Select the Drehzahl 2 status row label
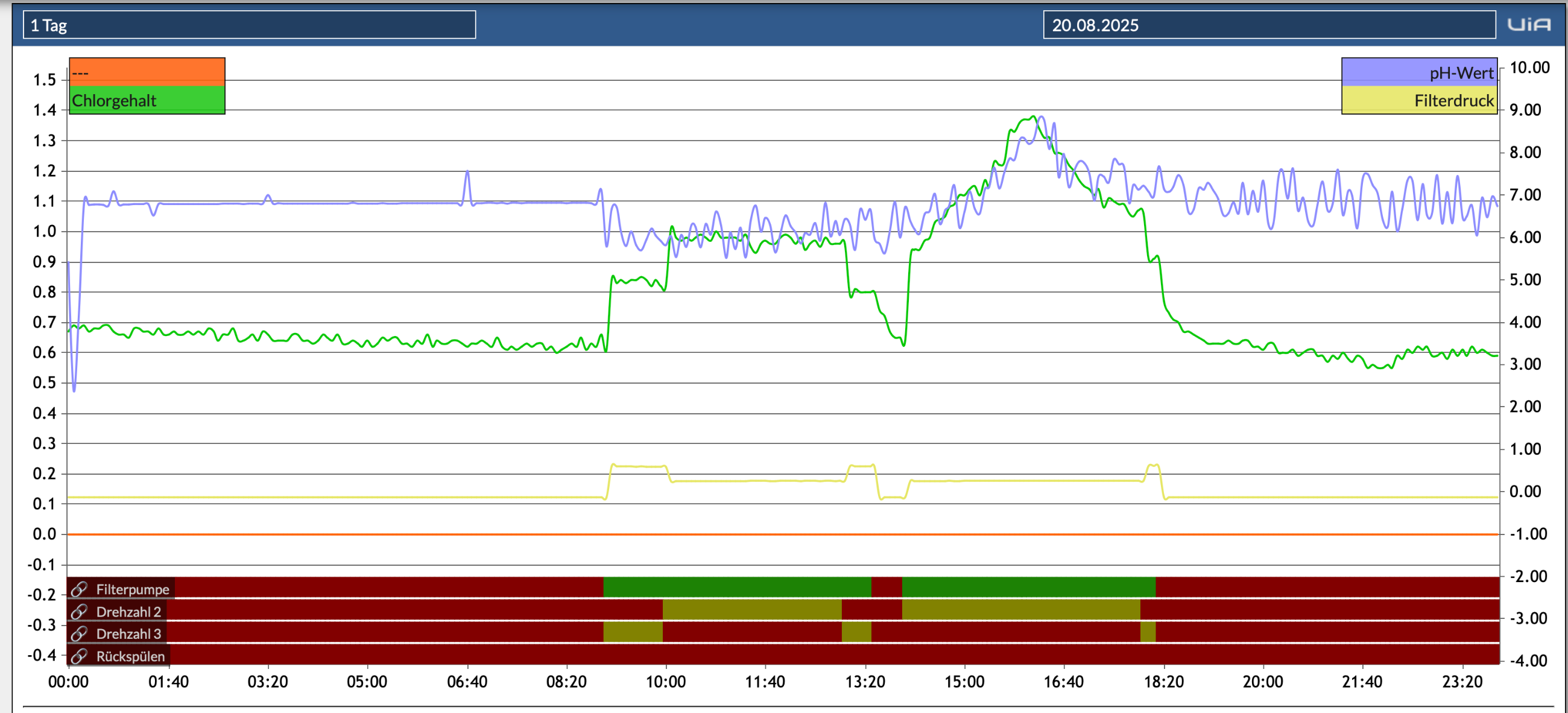Viewport: 1568px width, 713px height. (x=128, y=611)
